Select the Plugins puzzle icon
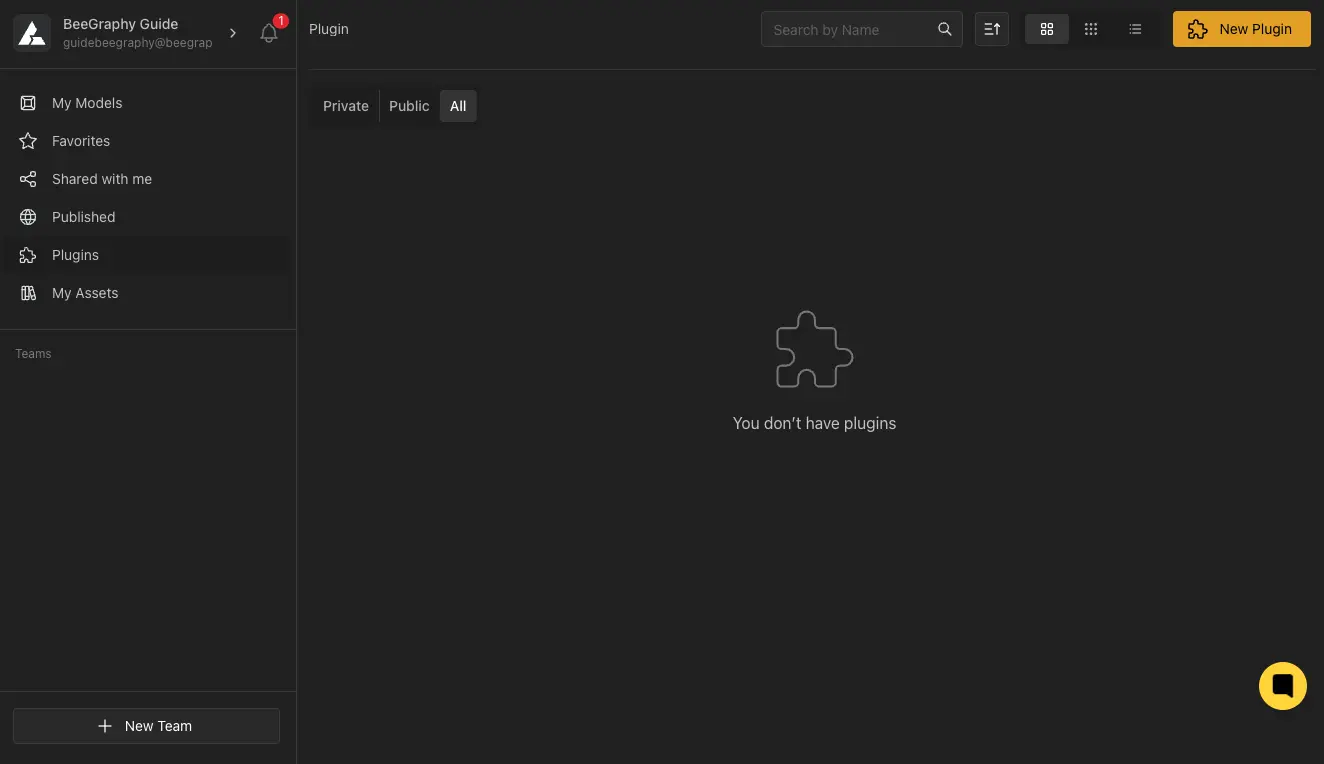The height and width of the screenshot is (764, 1324). tap(28, 255)
